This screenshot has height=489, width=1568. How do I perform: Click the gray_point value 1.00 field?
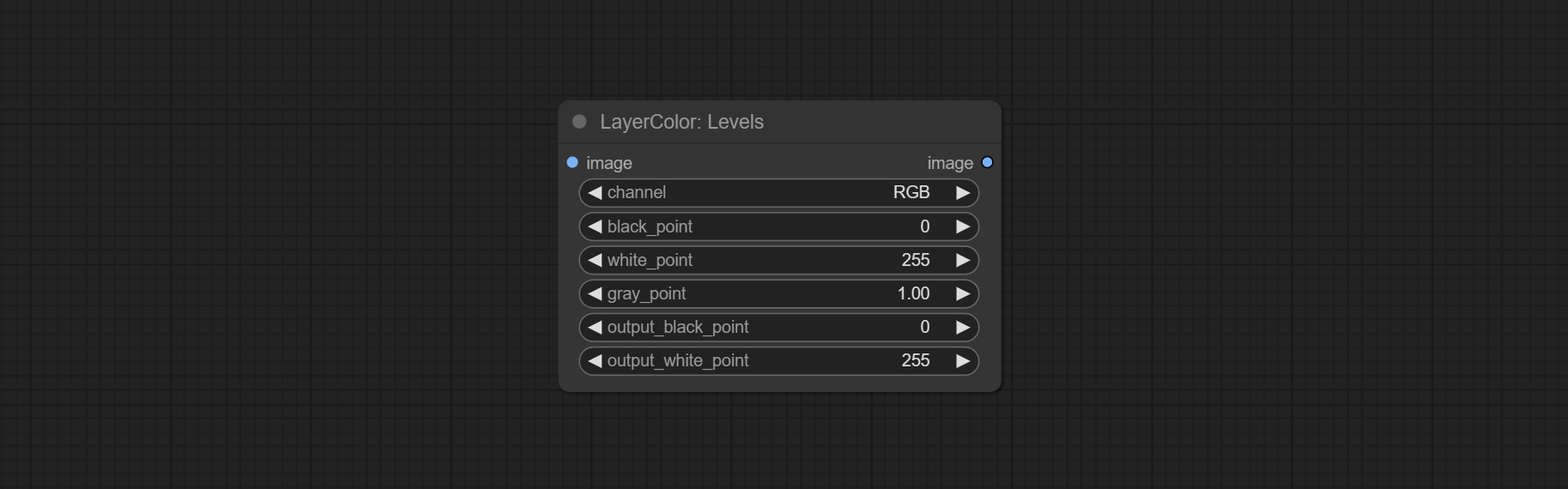(779, 293)
